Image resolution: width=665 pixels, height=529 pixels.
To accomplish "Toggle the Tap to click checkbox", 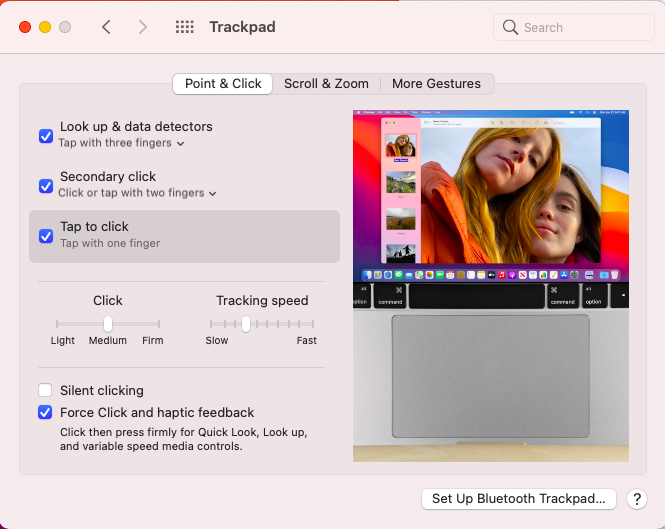I will (x=46, y=236).
